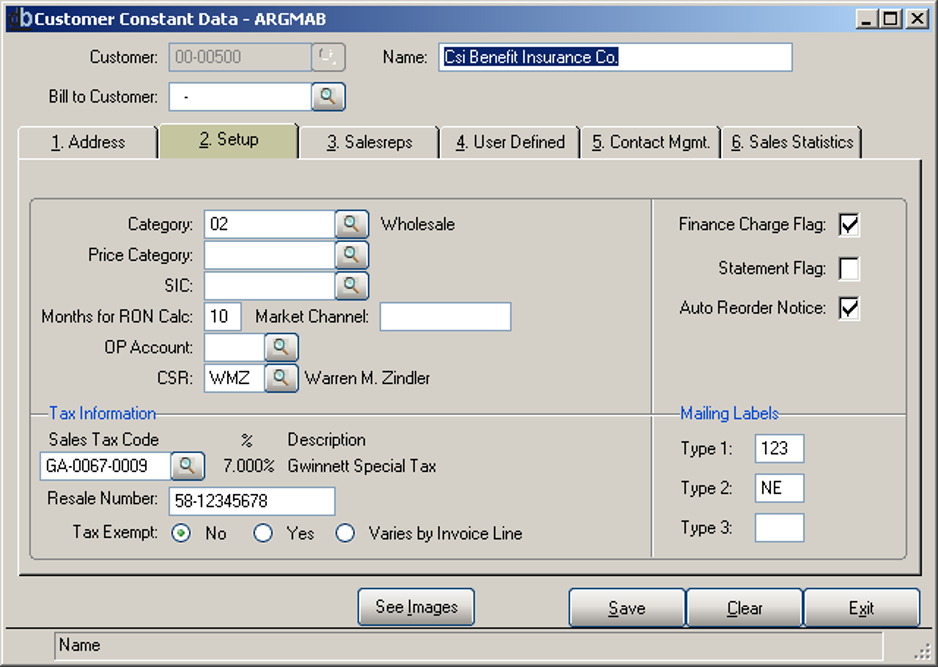Exit the Customer Constant Data window
Image resolution: width=938 pixels, height=667 pixels.
tap(861, 608)
